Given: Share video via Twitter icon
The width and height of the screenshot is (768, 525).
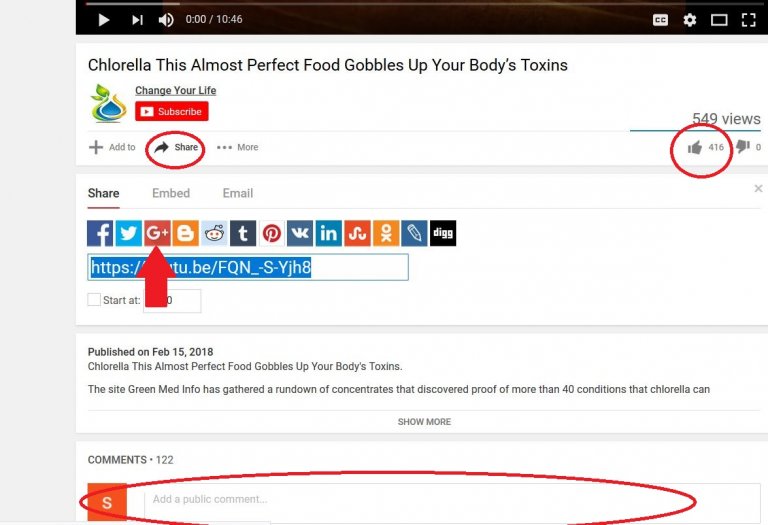Looking at the screenshot, I should [x=128, y=233].
